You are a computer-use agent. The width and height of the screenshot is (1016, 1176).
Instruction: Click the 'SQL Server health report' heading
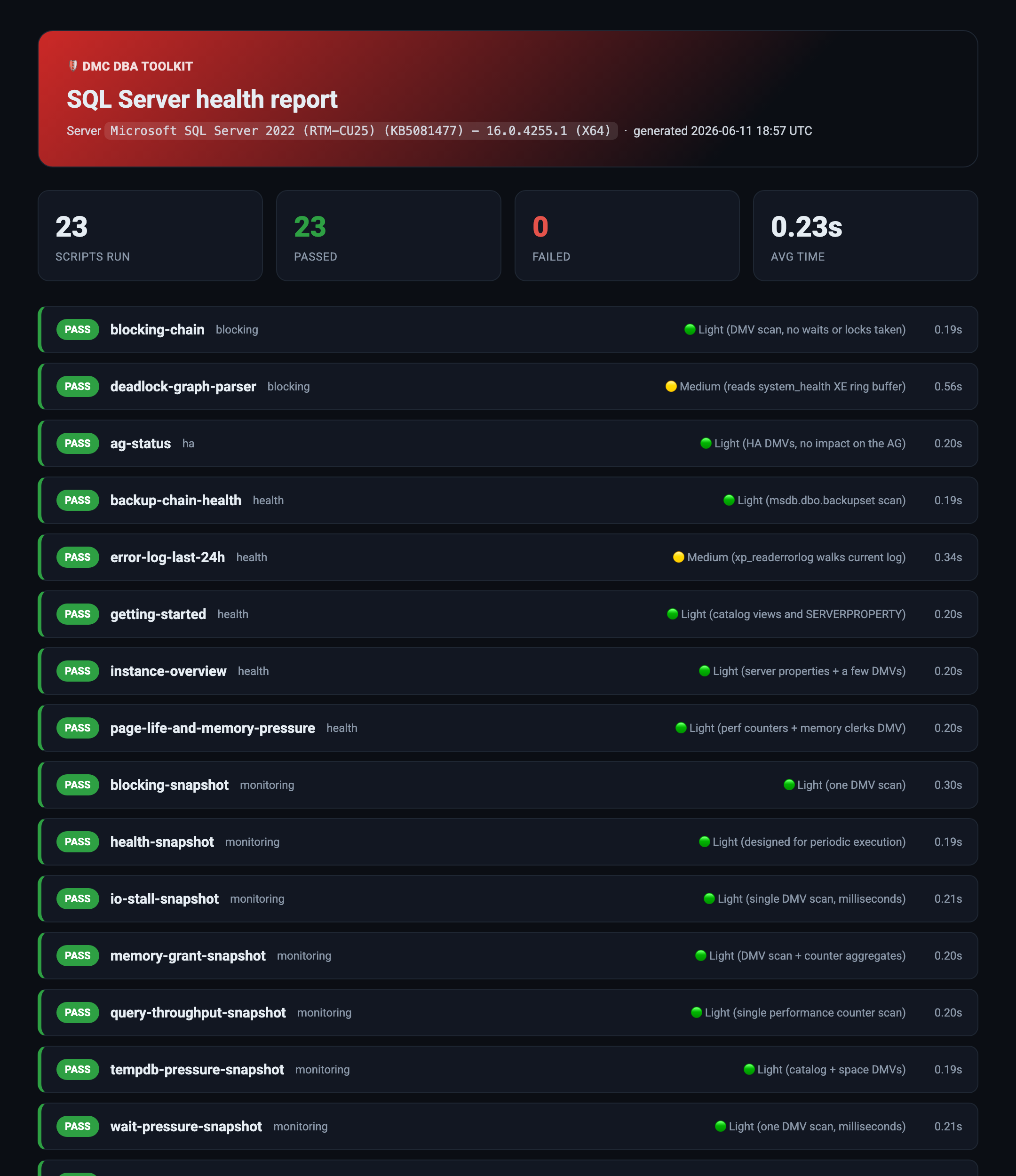point(202,99)
